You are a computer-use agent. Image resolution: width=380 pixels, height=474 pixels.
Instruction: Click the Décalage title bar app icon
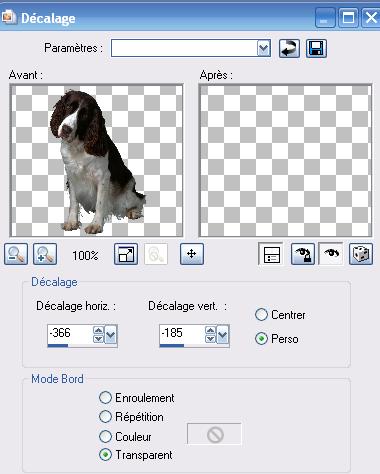(x=8, y=17)
